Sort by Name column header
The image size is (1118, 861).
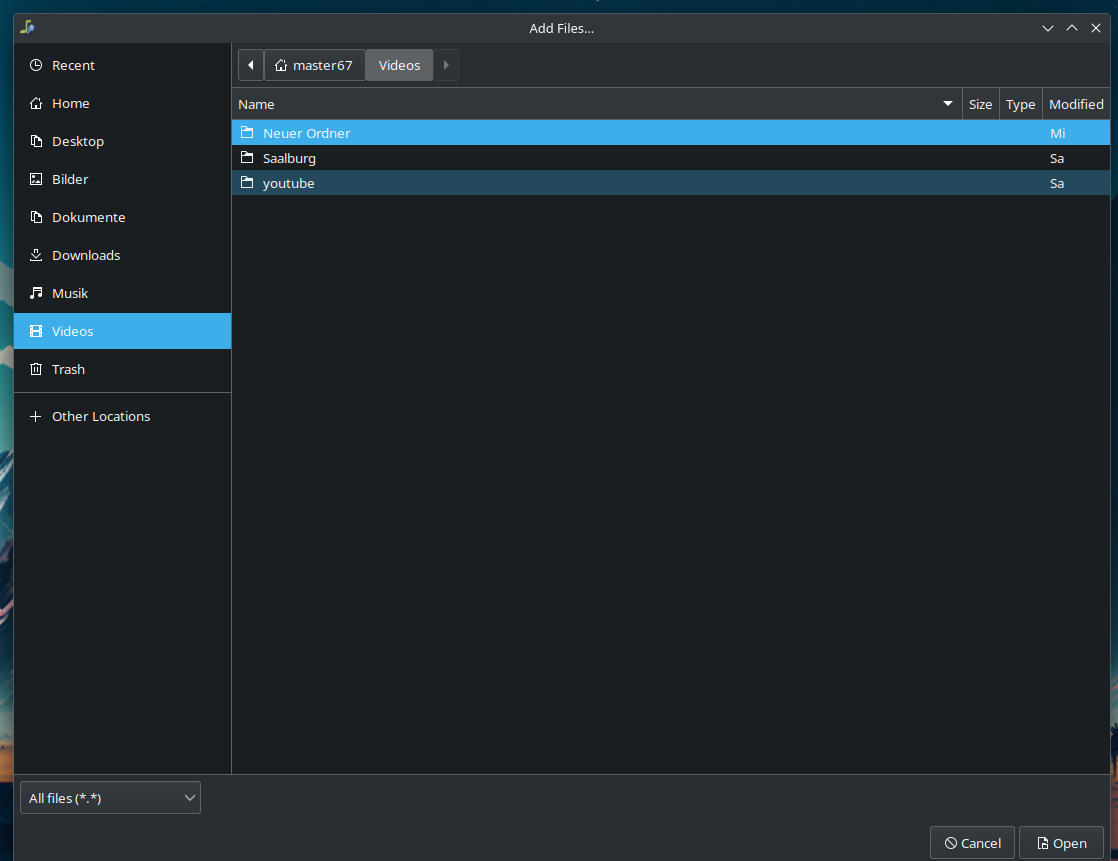point(597,104)
